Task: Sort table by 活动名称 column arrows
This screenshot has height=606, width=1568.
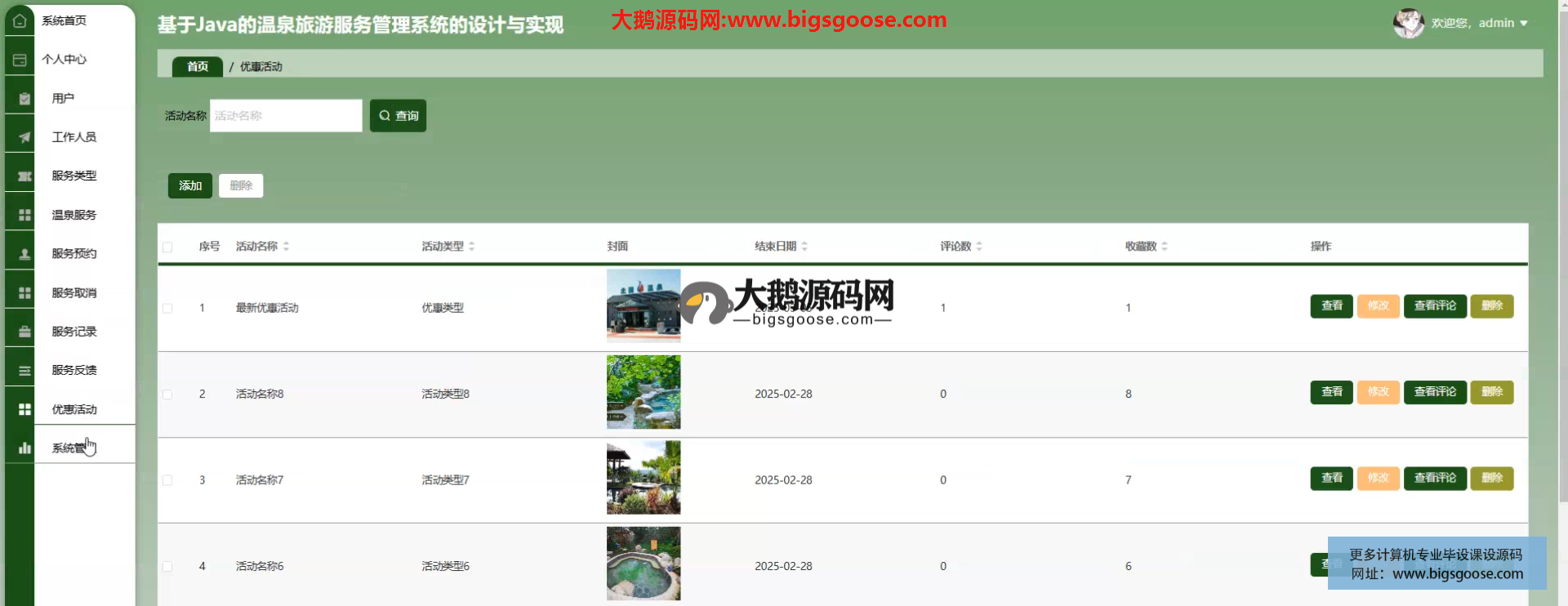Action: tap(287, 247)
